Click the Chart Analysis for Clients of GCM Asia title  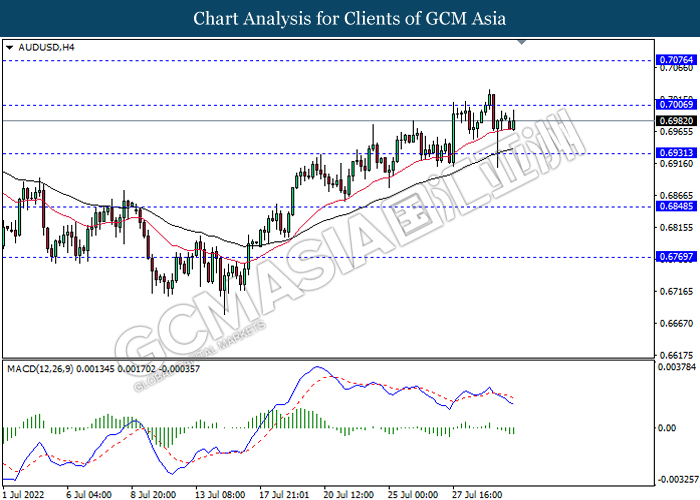pos(350,18)
